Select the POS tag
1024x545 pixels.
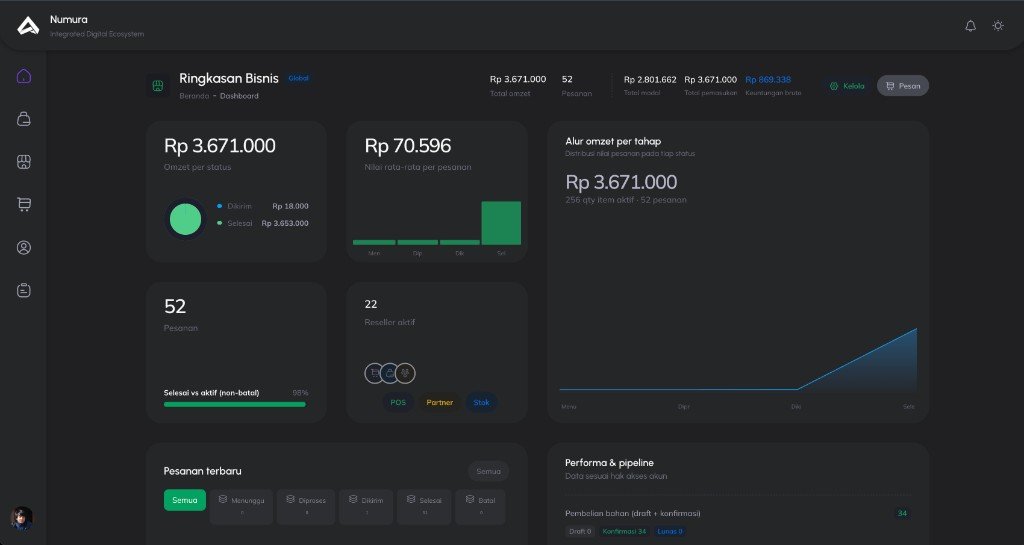(x=398, y=403)
